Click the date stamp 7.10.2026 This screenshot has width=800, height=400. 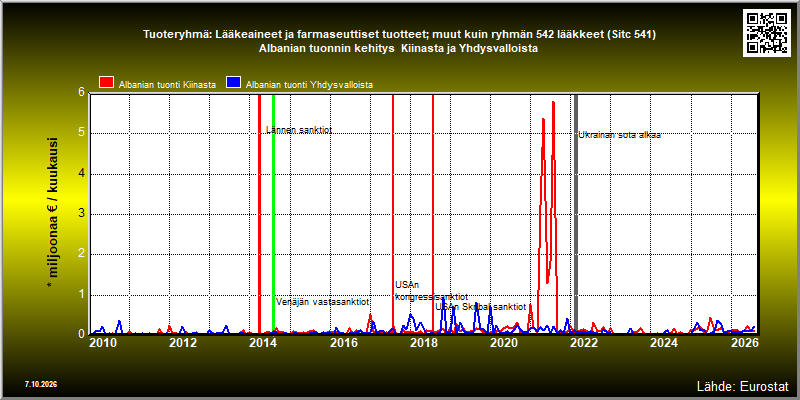(x=40, y=384)
